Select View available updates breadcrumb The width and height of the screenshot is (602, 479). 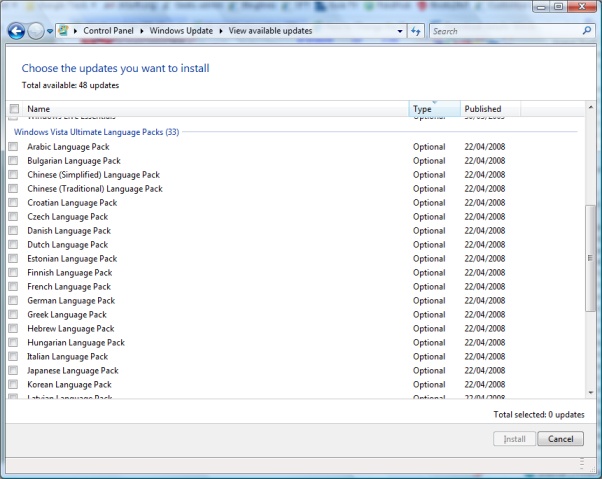coord(270,31)
